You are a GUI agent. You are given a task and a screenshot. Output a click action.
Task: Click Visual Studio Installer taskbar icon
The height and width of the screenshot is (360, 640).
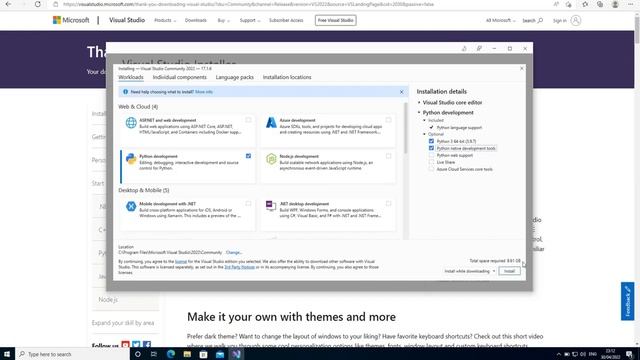tap(236, 354)
